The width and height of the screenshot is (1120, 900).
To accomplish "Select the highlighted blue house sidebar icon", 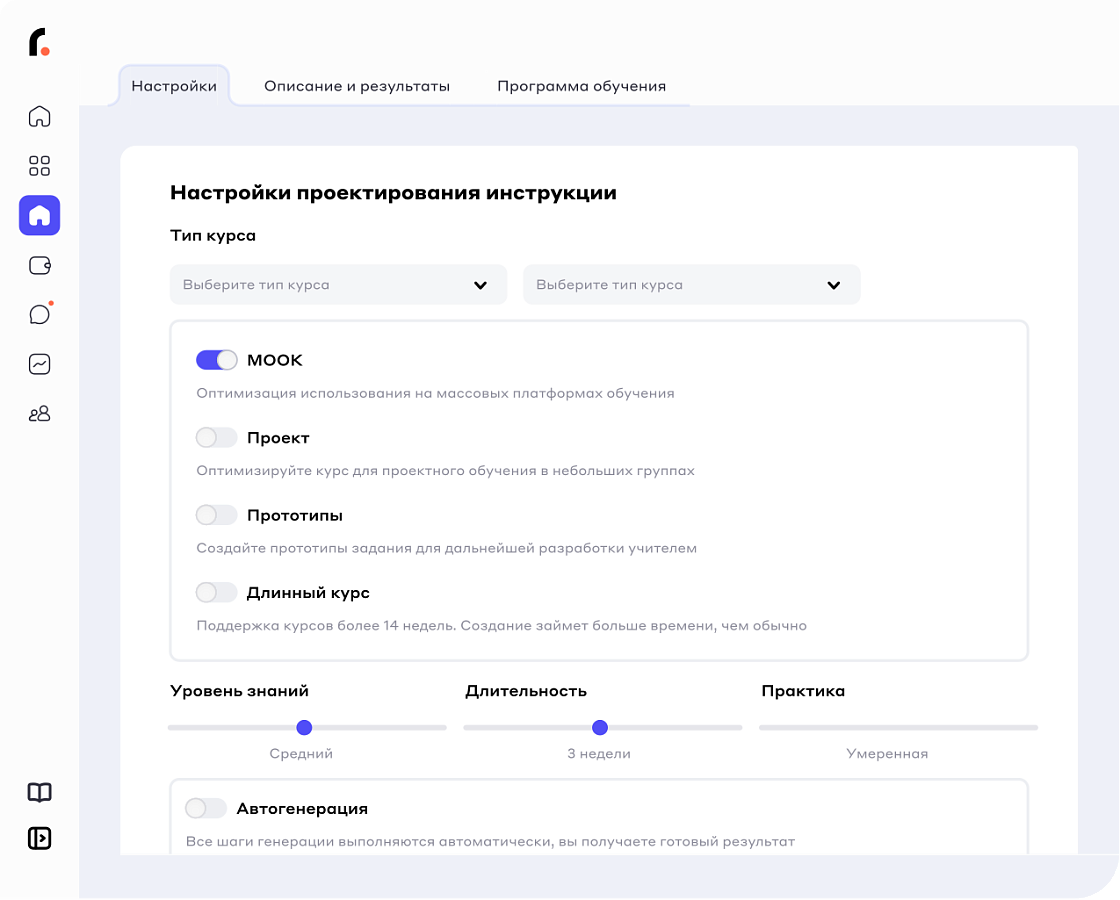I will [x=39, y=215].
